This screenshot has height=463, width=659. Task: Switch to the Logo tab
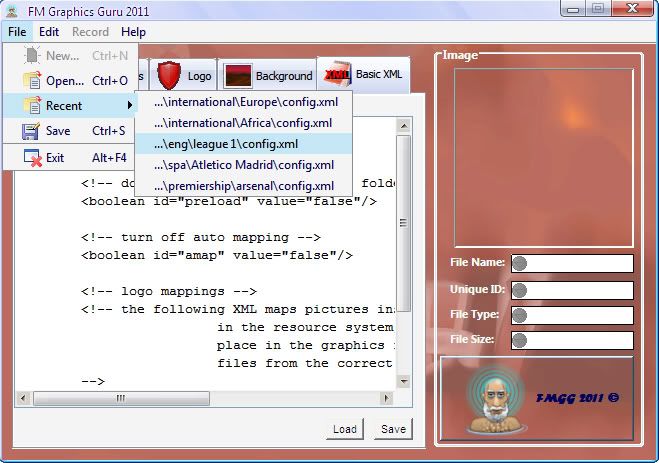coord(184,76)
